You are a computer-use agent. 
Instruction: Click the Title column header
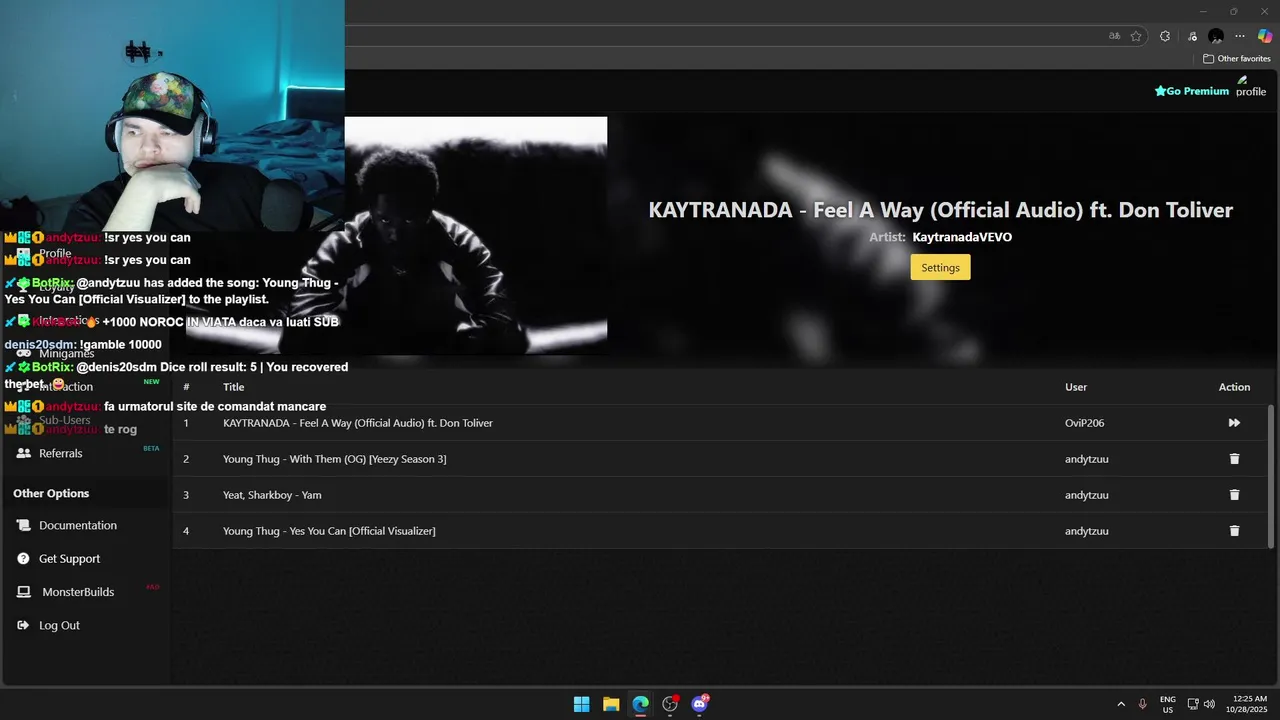pyautogui.click(x=233, y=387)
